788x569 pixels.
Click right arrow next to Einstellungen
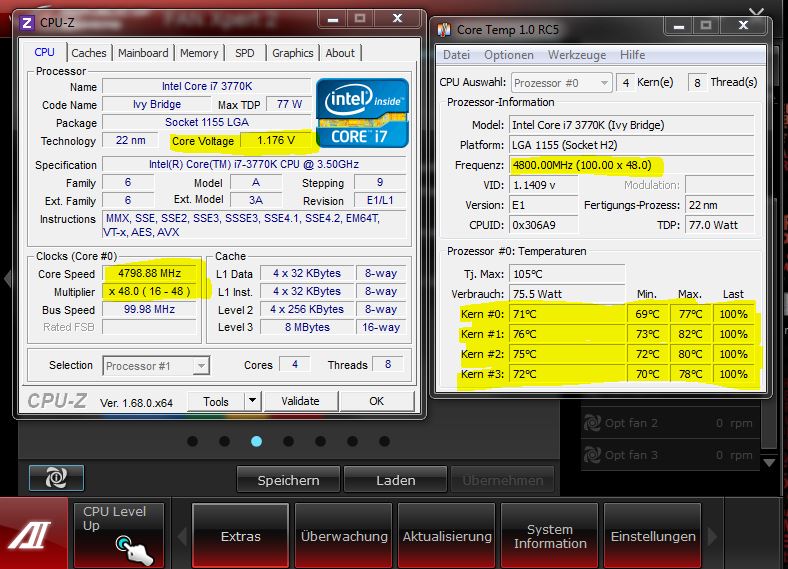coord(712,536)
